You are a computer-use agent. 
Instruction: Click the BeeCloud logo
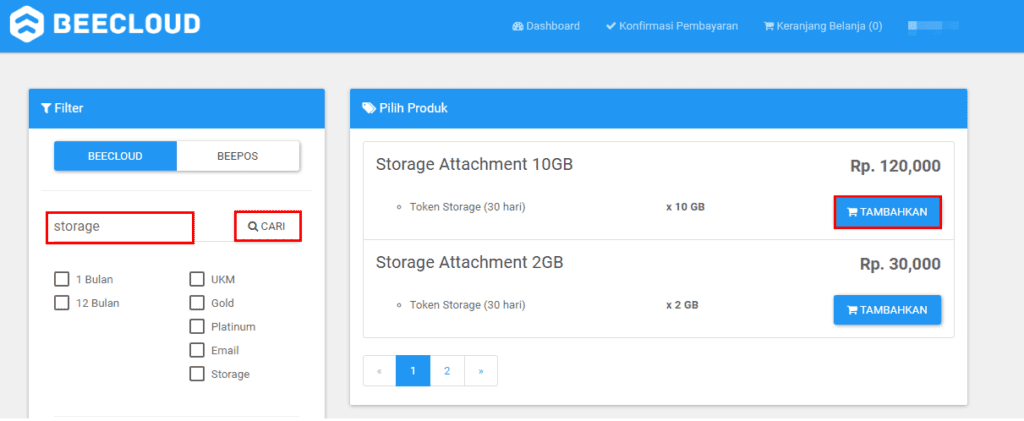tap(105, 24)
